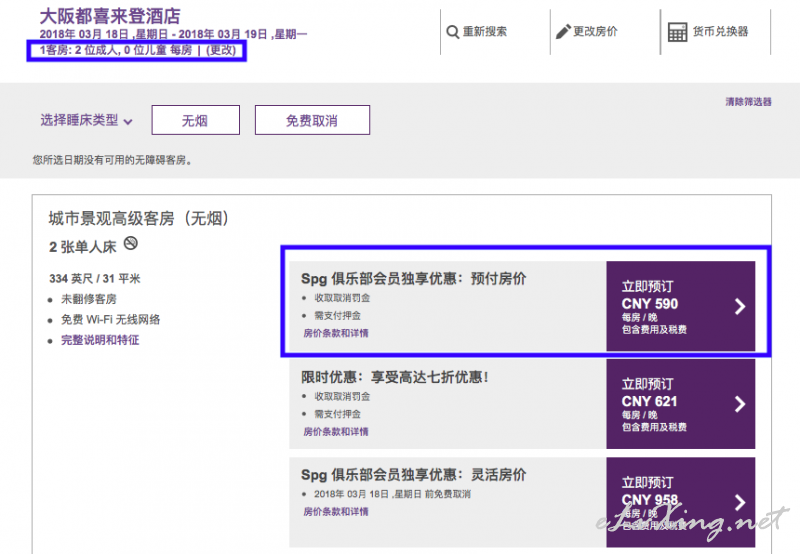
Task: Toggle the 无烟 filter
Action: 196,120
